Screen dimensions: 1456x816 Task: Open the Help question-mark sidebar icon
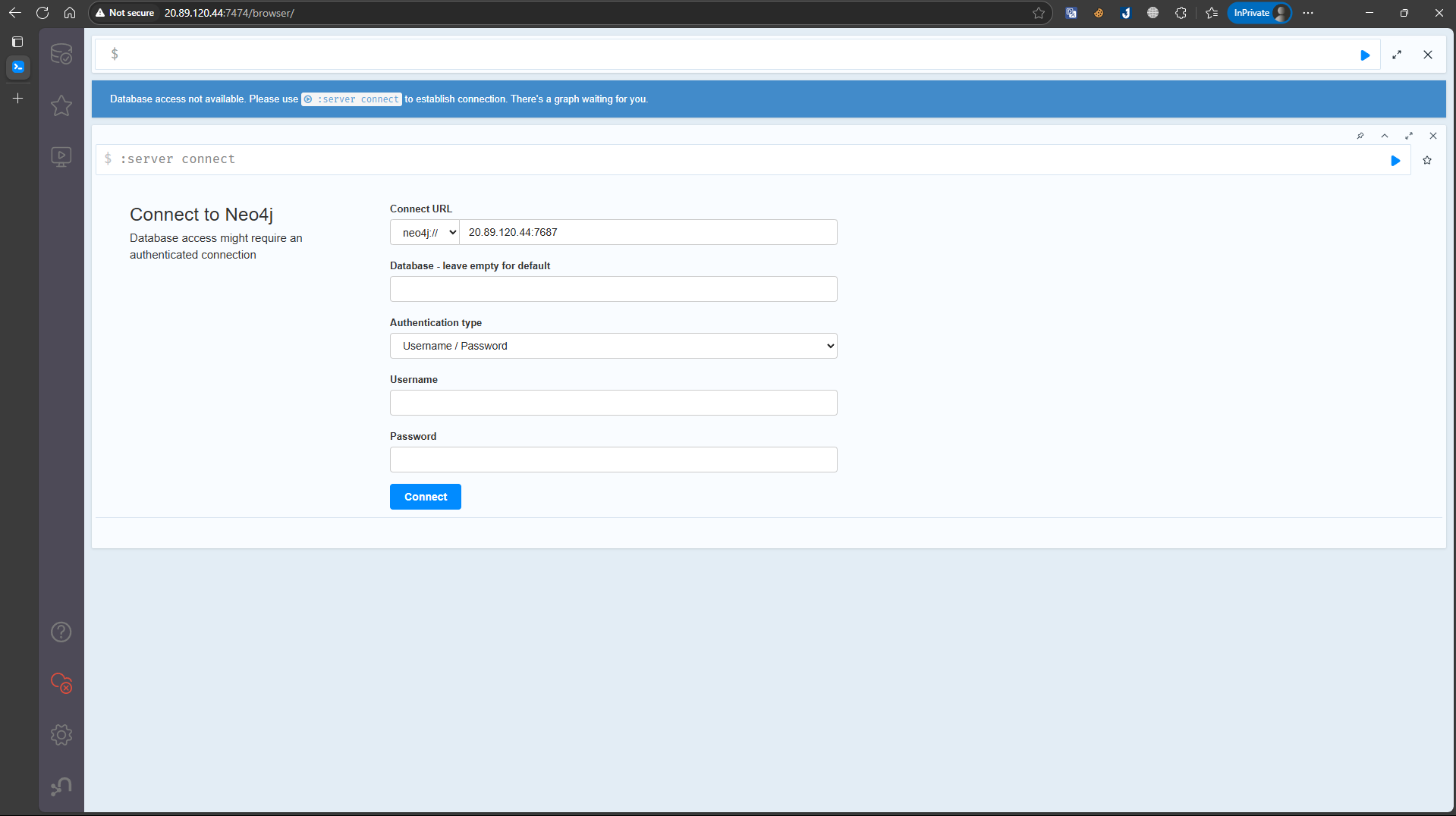pyautogui.click(x=61, y=632)
